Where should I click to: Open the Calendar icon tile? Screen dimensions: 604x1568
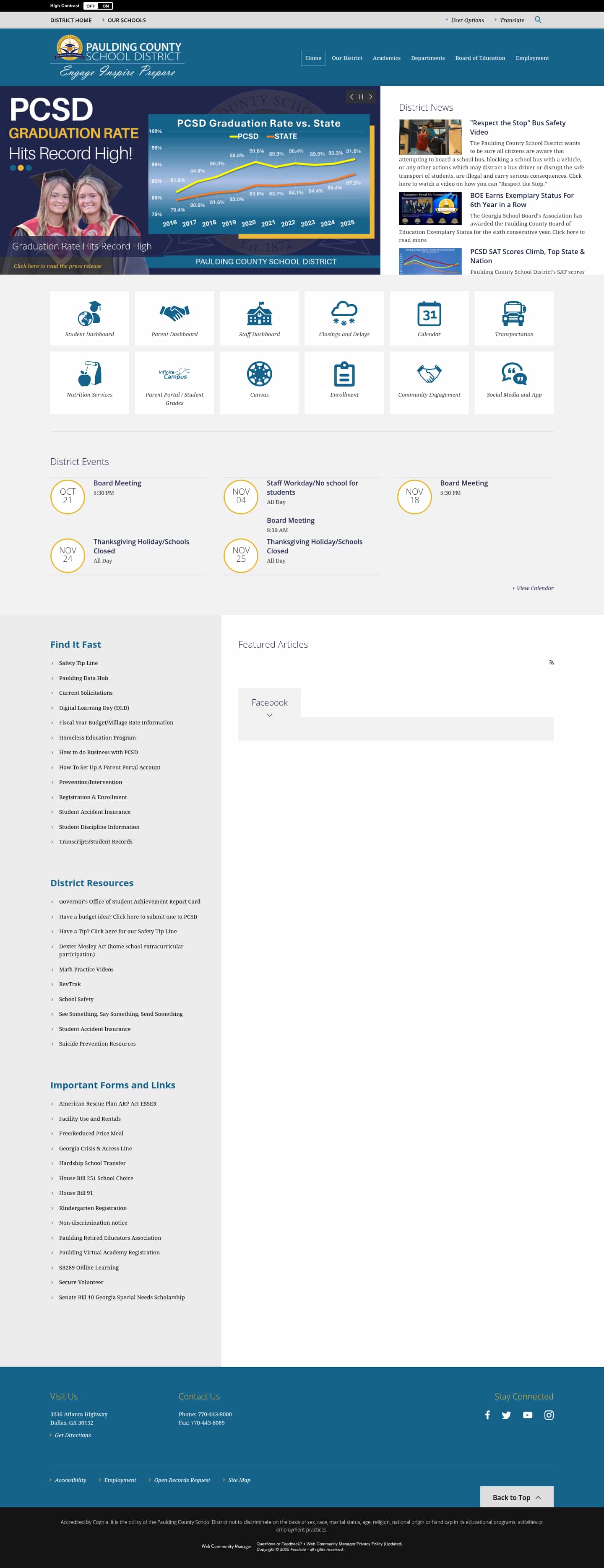click(429, 318)
